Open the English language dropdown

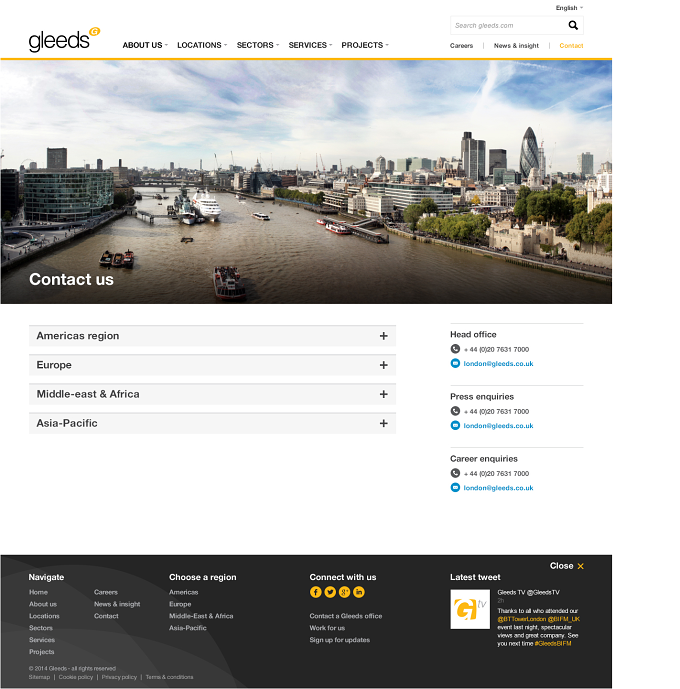[x=569, y=8]
